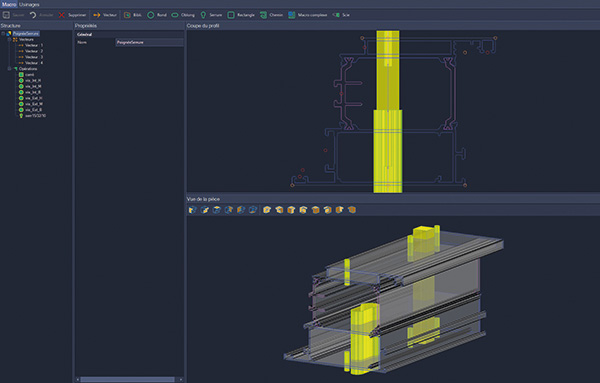Click the Propriétés scrollbar right arrow
Screen dimensions: 600x383
(x=181, y=380)
